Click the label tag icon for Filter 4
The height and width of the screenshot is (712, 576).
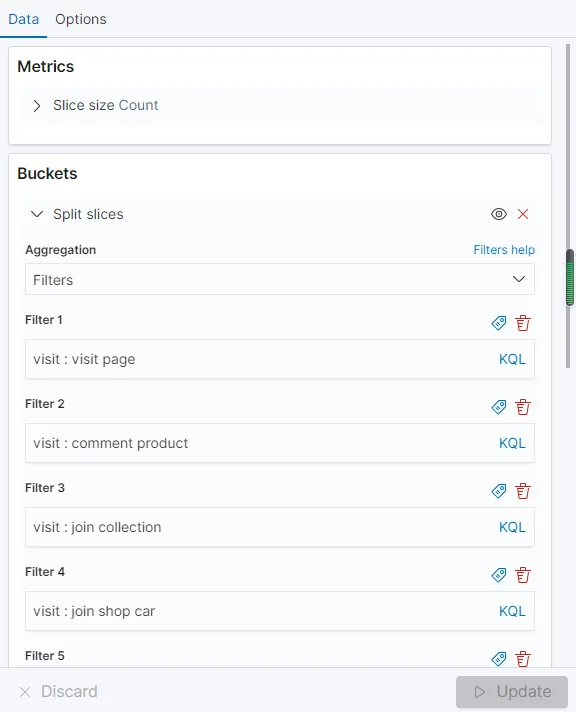(499, 575)
